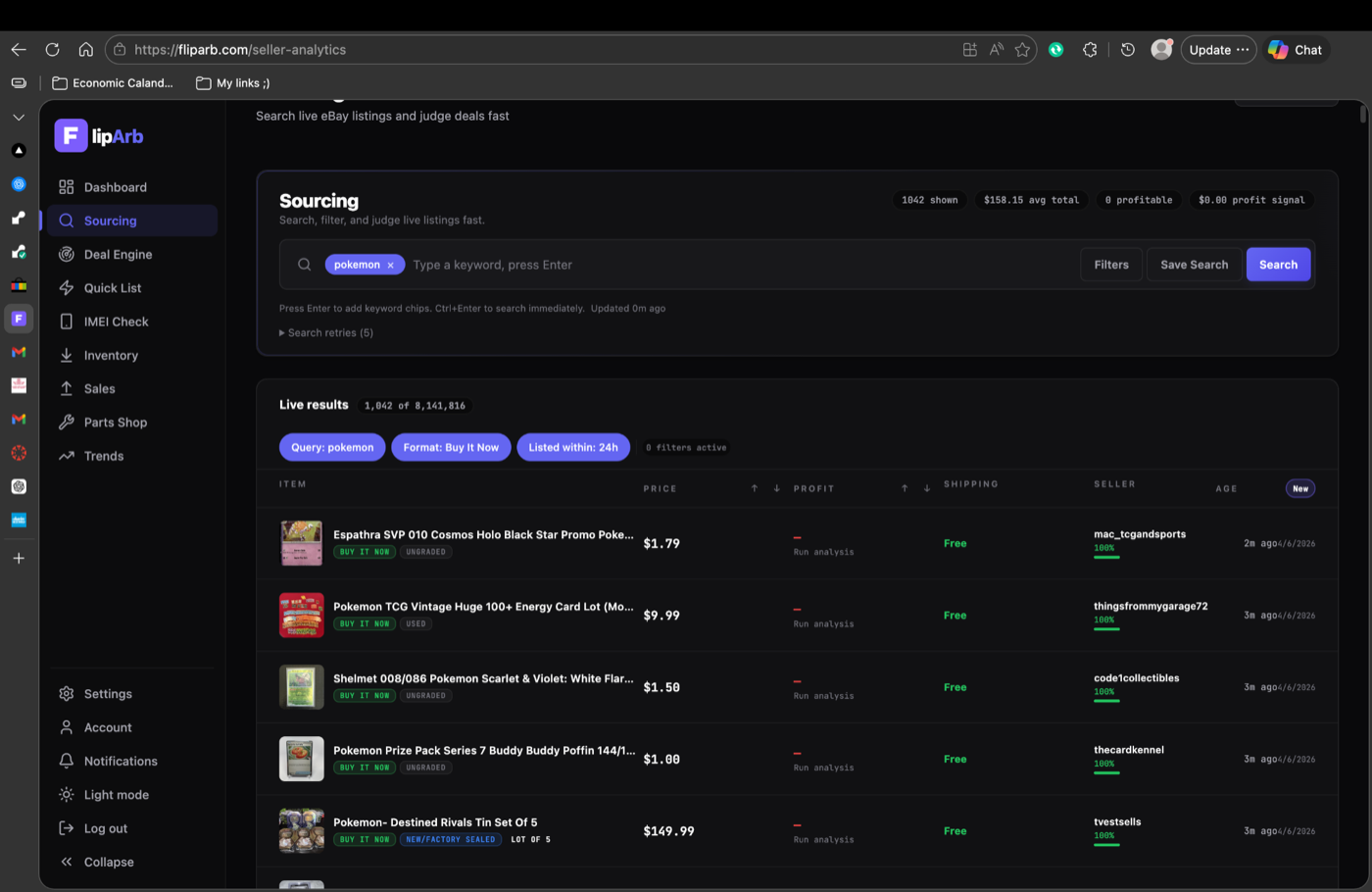
Task: Switch to the blue ChatGPT pinned tab
Action: [19, 184]
